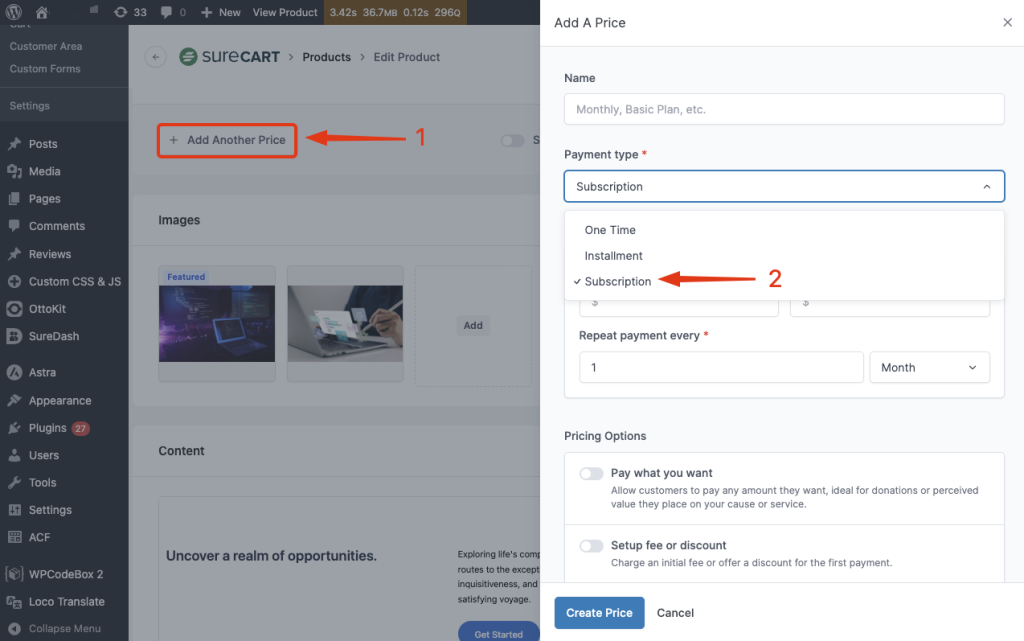The image size is (1024, 641).
Task: Click the WordPress logo icon in admin bar
Action: (14, 12)
